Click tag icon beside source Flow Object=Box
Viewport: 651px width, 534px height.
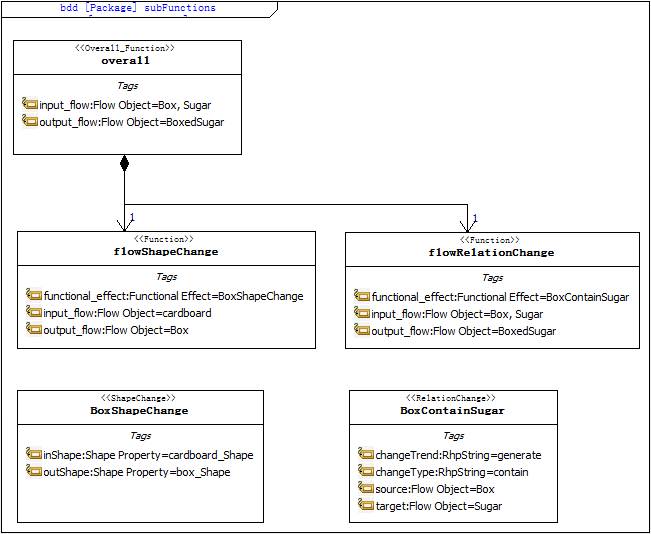click(x=366, y=488)
